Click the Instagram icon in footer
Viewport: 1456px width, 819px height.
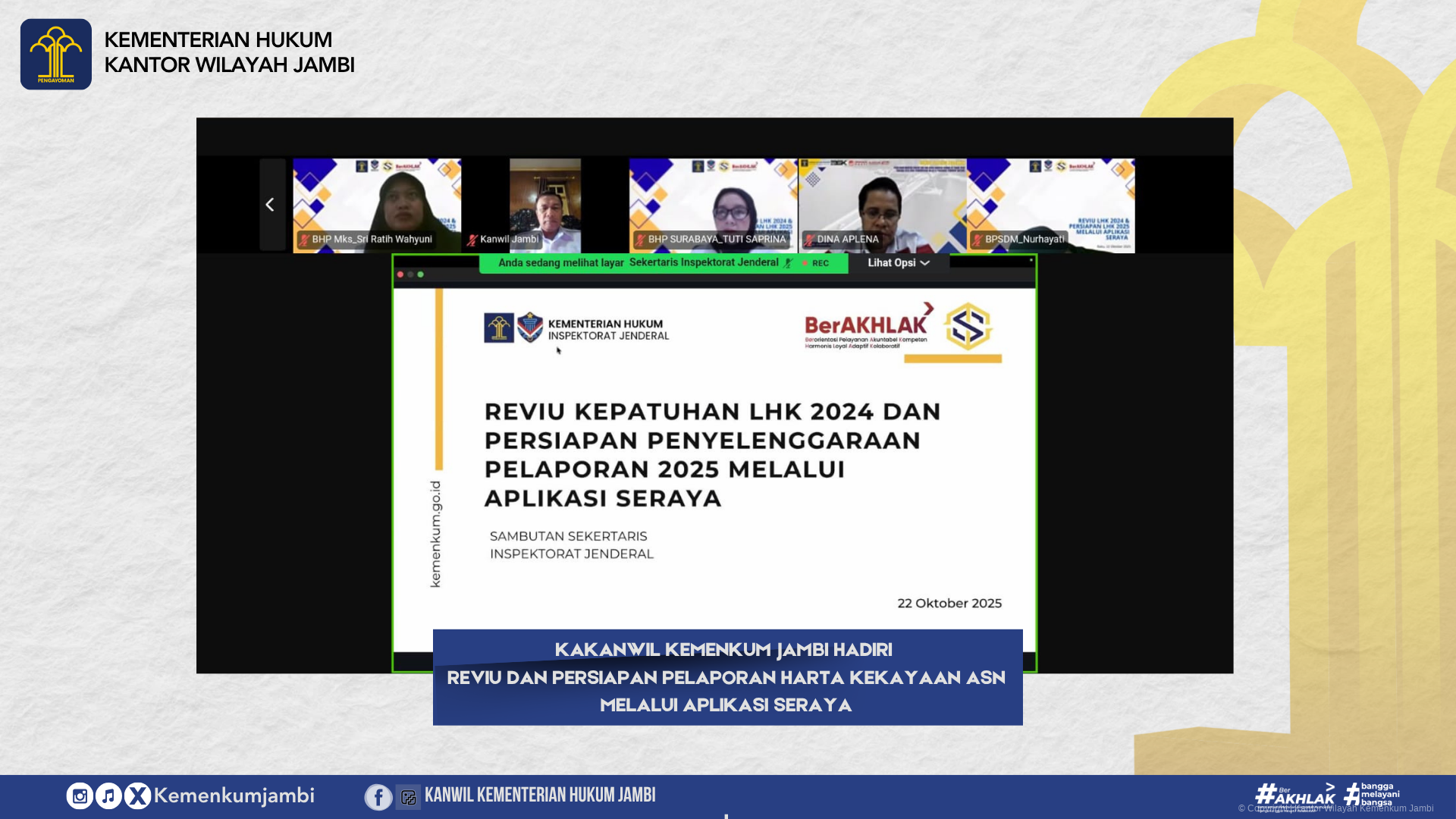(80, 795)
